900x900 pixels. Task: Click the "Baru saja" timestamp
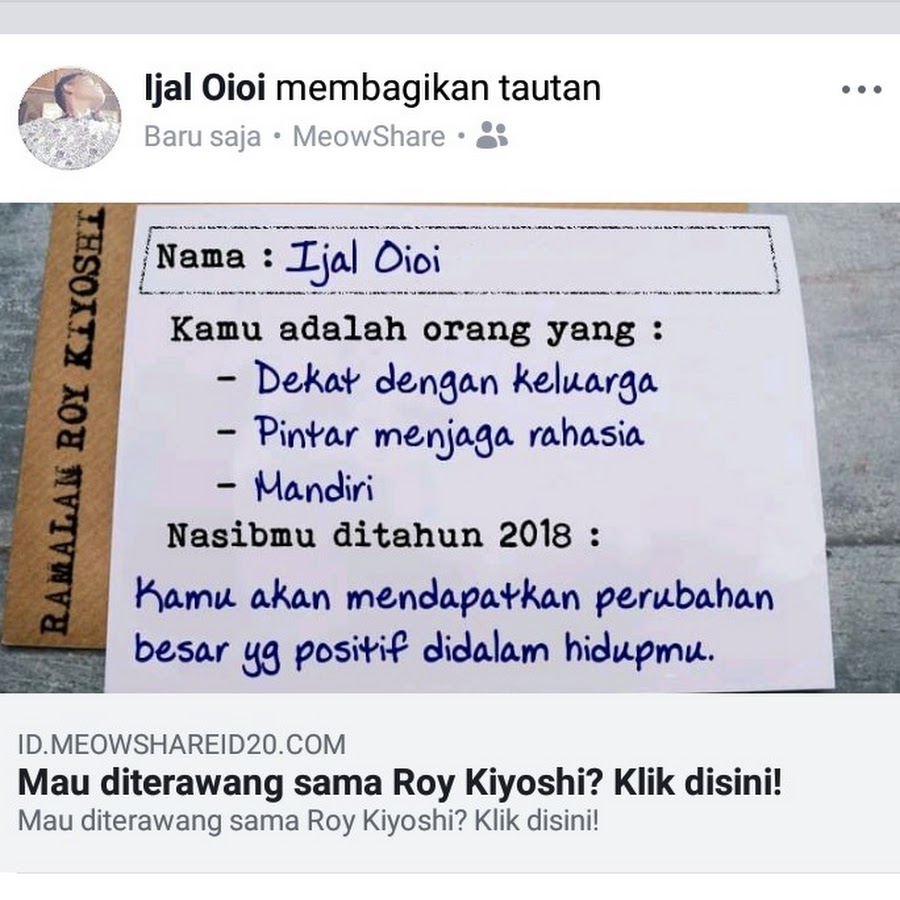[202, 137]
